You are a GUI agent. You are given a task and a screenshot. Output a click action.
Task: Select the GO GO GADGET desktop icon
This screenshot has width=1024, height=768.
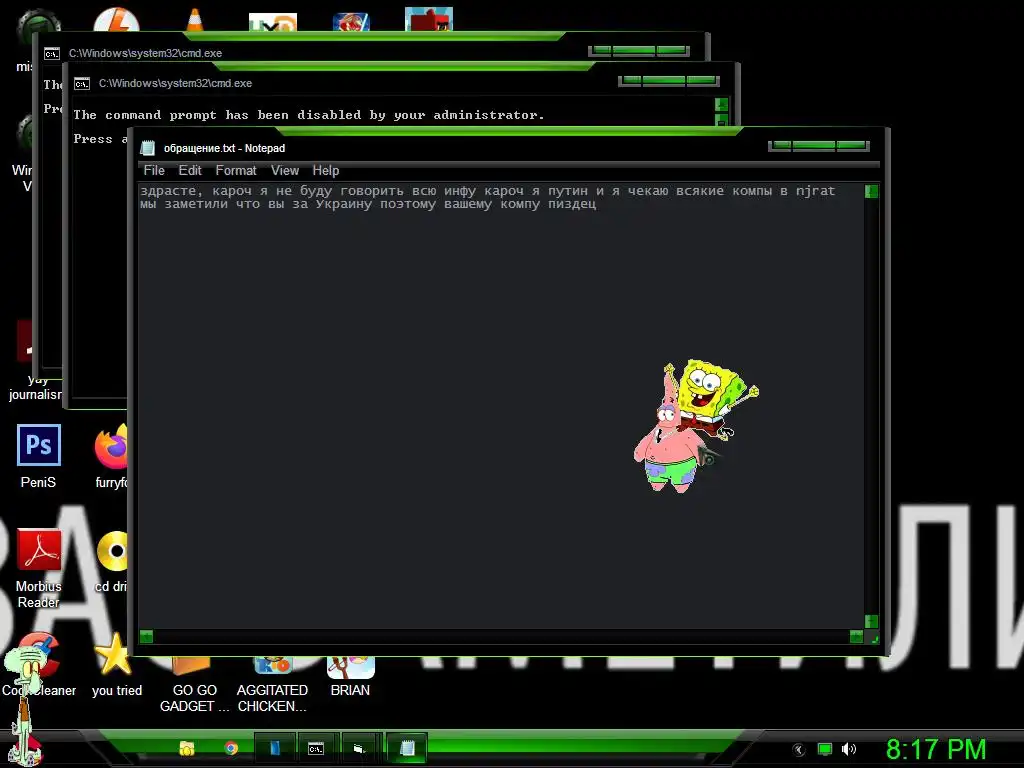[x=194, y=686]
